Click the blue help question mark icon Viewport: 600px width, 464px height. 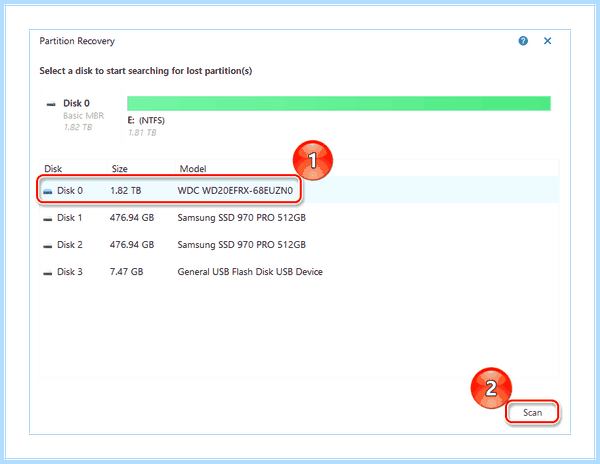tap(523, 41)
